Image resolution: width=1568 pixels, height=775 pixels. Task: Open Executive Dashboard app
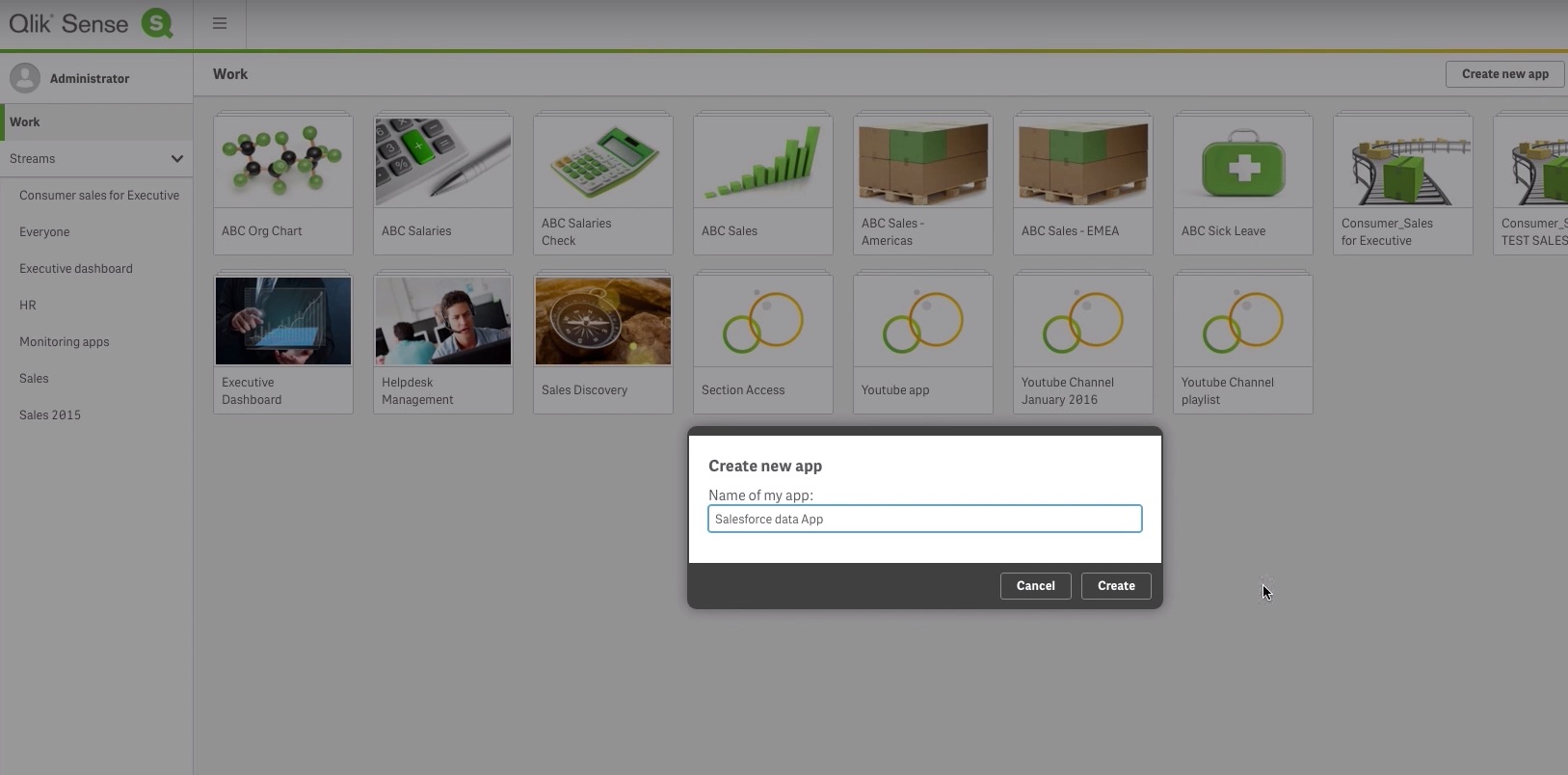click(283, 343)
